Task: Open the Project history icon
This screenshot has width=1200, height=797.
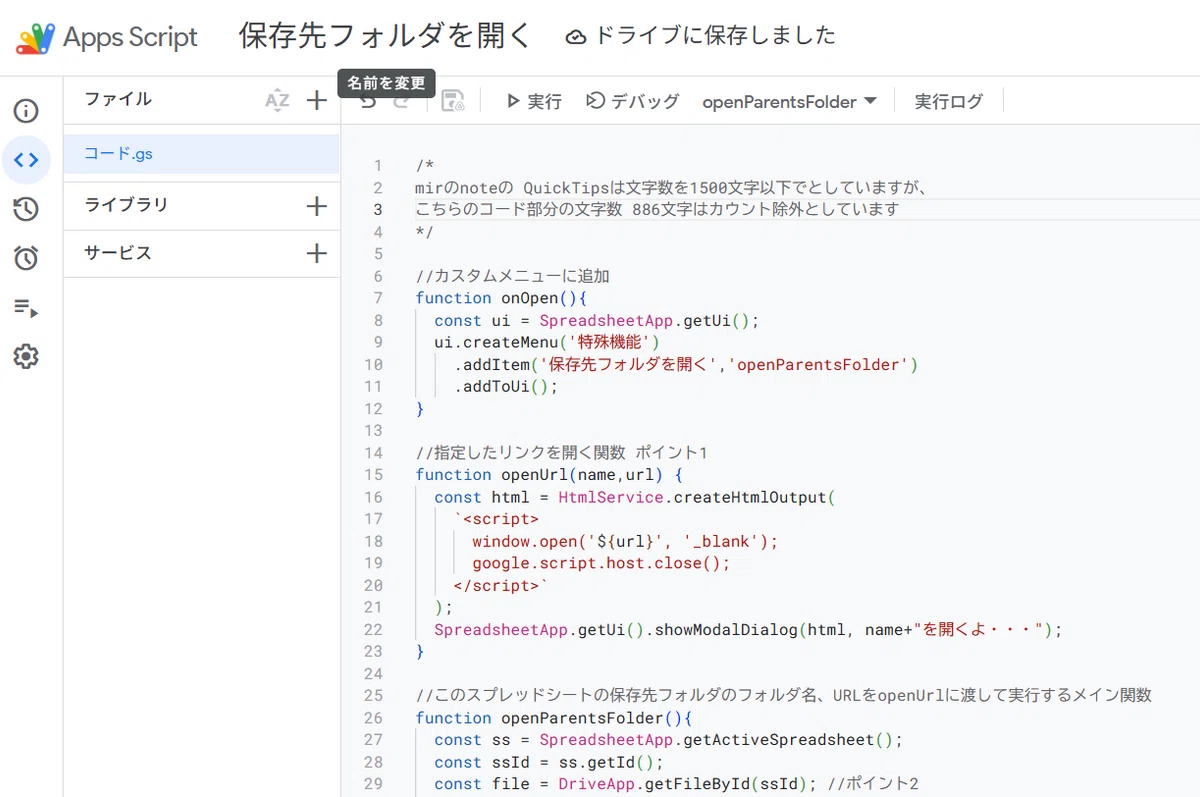Action: click(x=26, y=209)
